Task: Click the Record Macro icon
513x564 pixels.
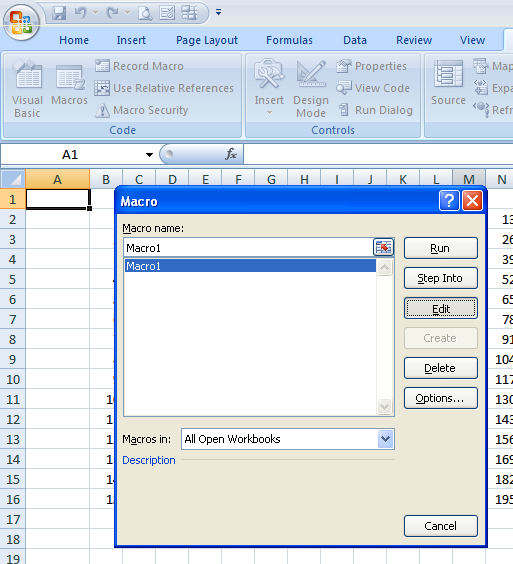Action: 103,66
